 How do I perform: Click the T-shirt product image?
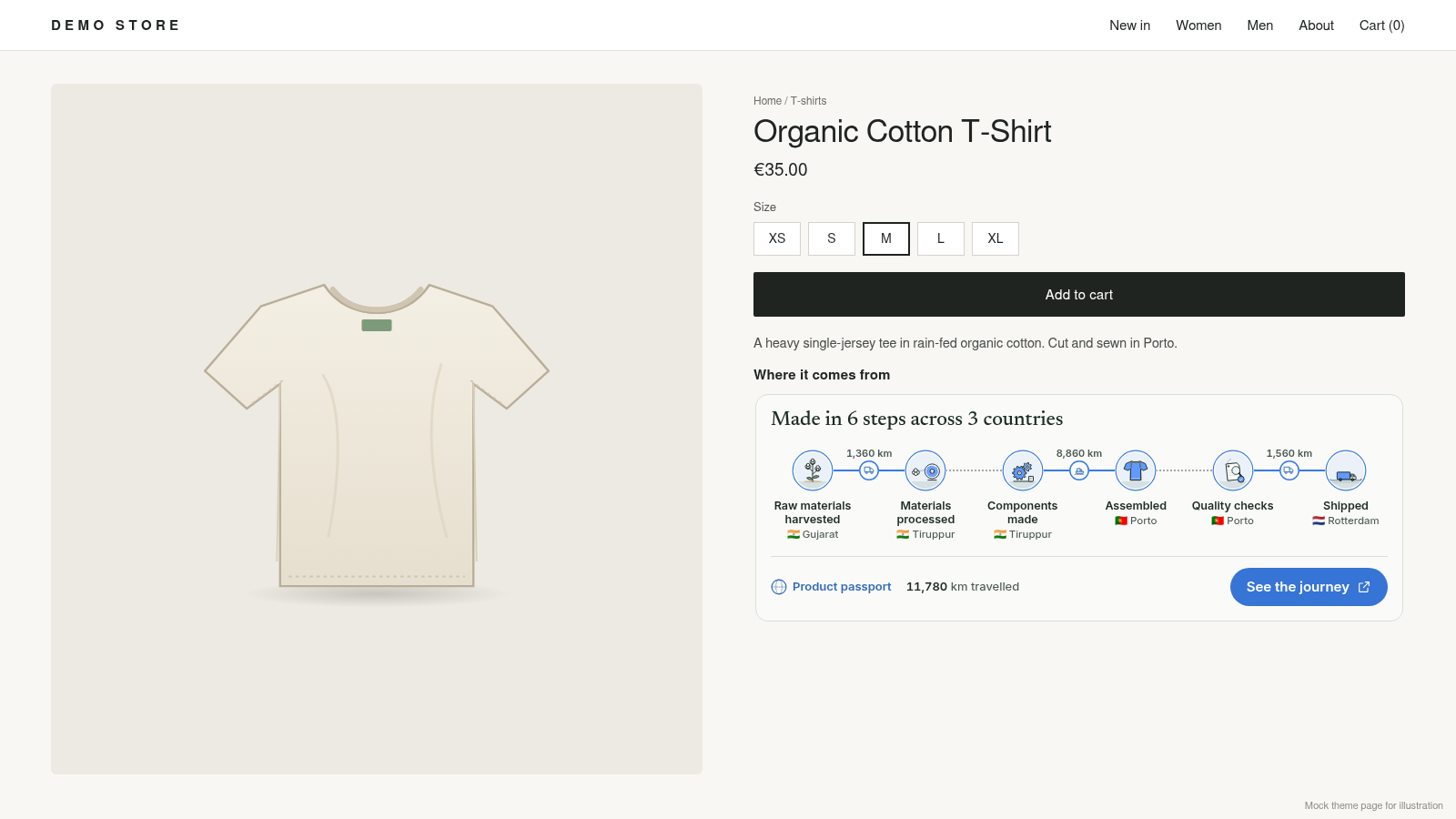[x=377, y=430]
